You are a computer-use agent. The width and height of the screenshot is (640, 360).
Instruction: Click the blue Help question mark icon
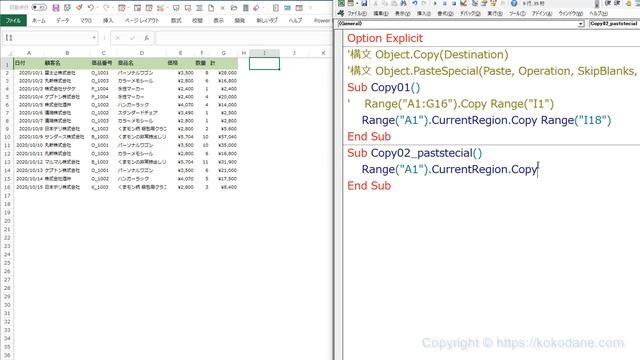pos(514,3)
